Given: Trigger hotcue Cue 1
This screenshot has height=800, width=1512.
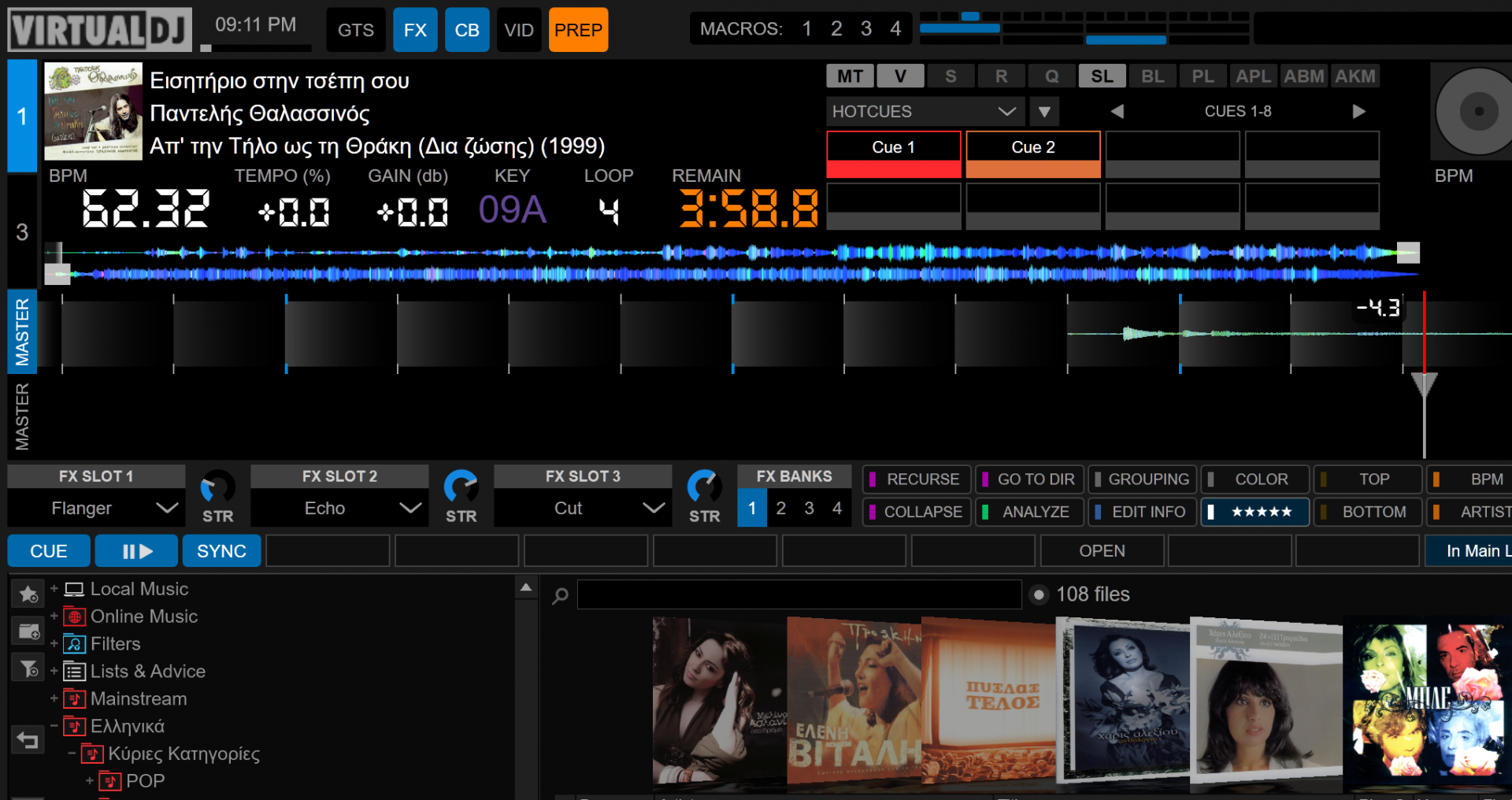Looking at the screenshot, I should [x=894, y=154].
